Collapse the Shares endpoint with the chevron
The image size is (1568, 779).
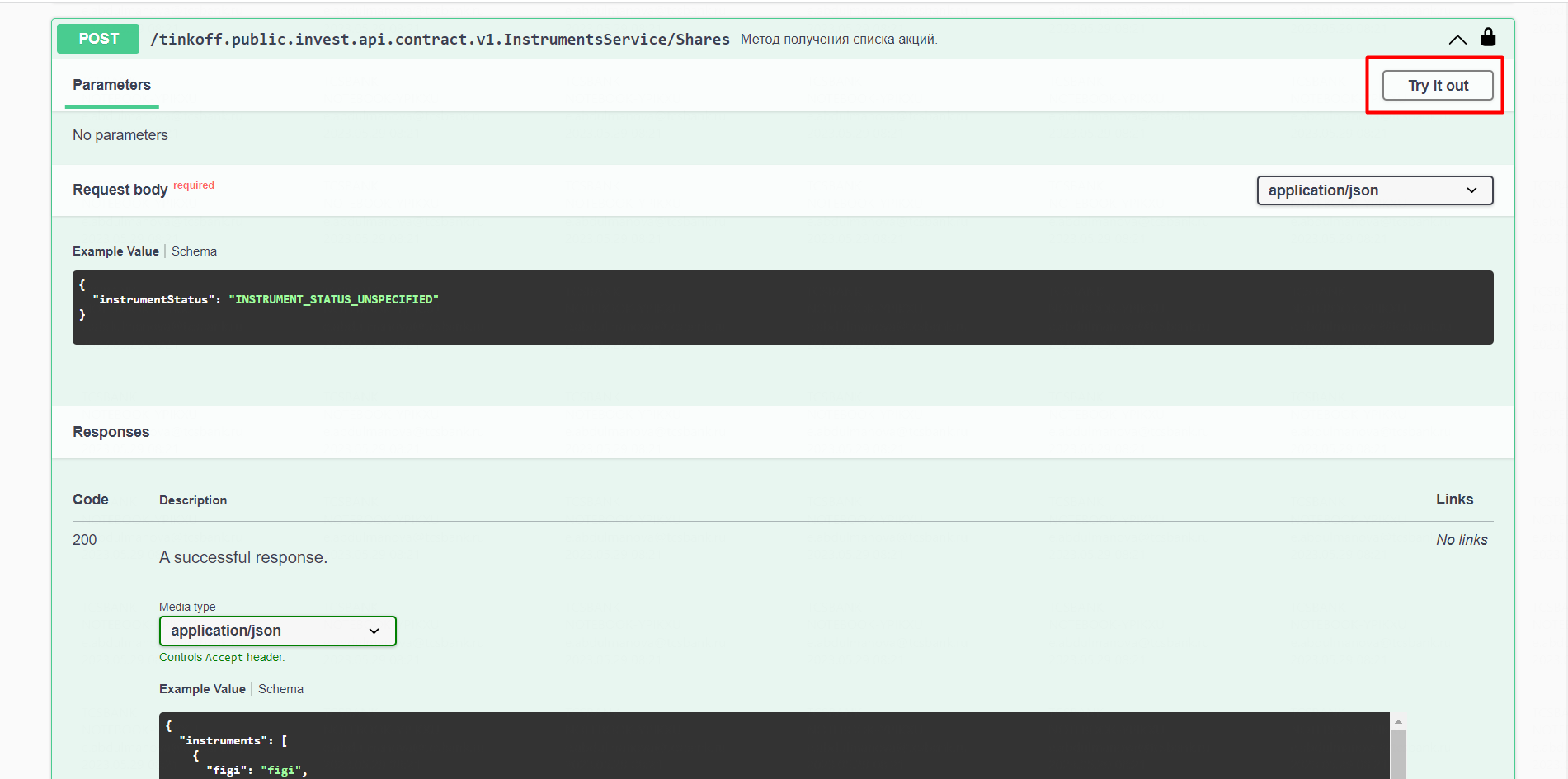(x=1457, y=40)
